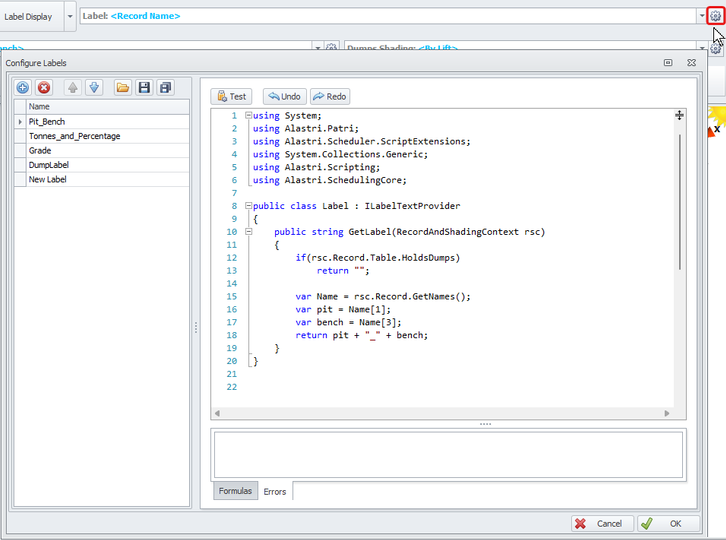Switch to the Formulas tab
Image resolution: width=726 pixels, height=540 pixels.
pyautogui.click(x=235, y=491)
